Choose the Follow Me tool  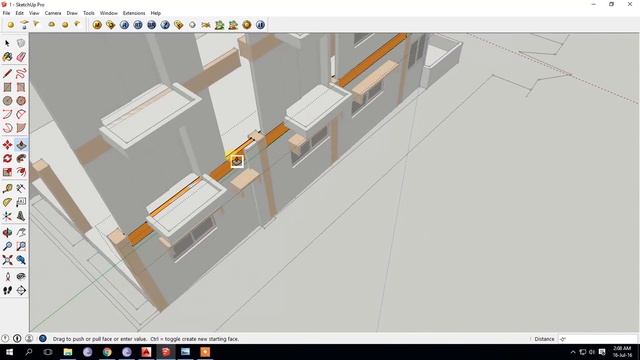coord(21,158)
